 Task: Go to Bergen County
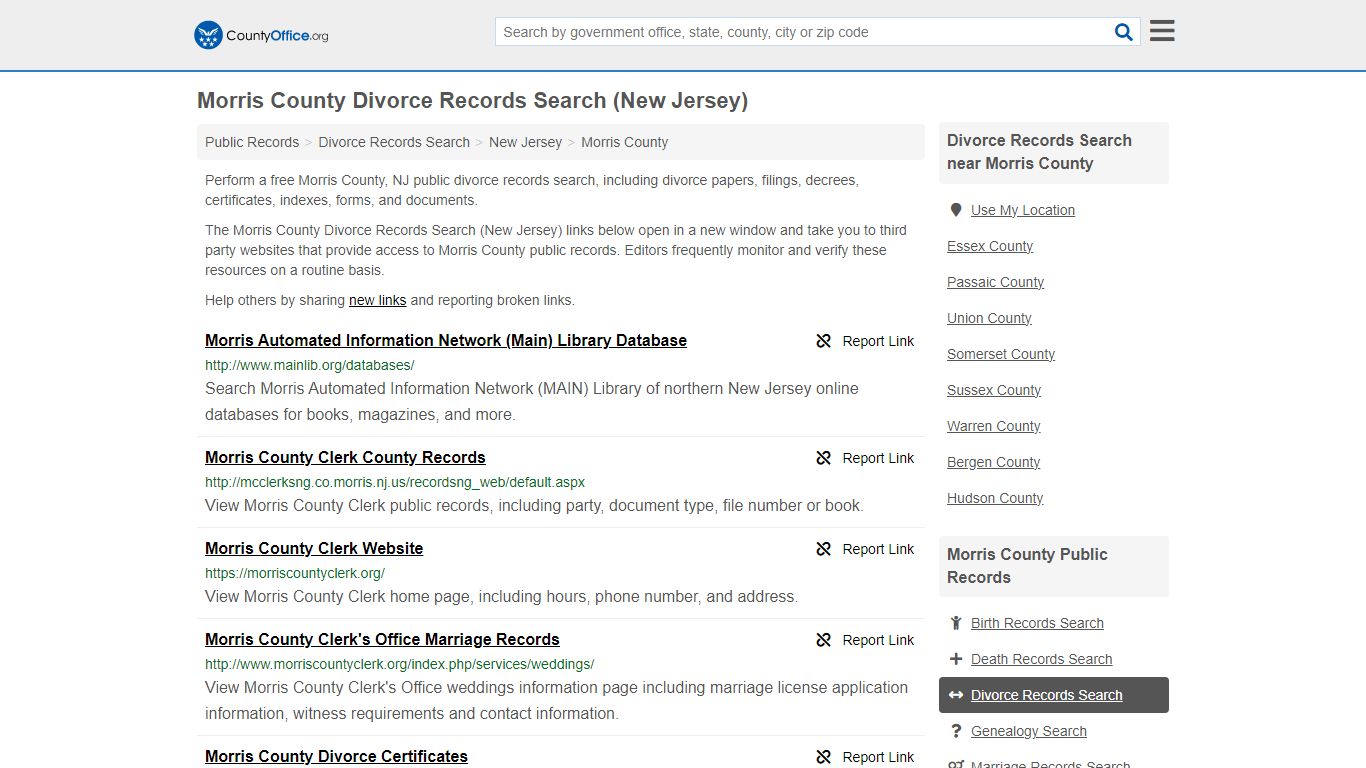coord(993,462)
